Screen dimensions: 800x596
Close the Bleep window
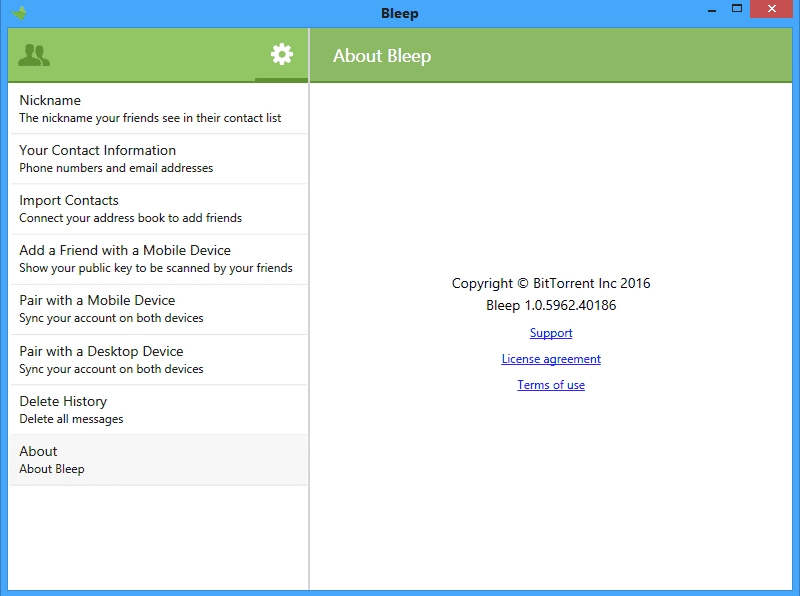pos(771,9)
